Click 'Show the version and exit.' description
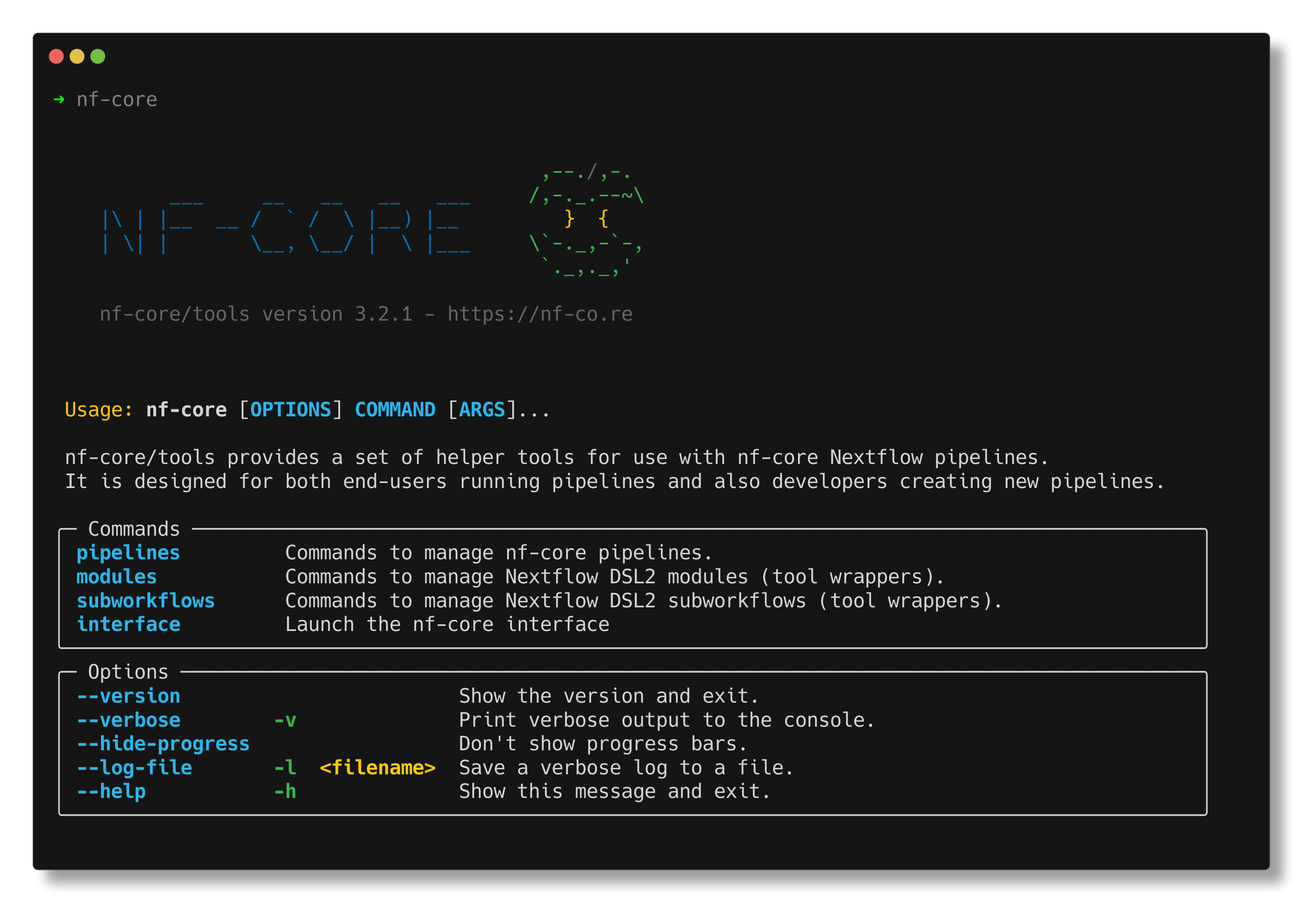Viewport: 1316px width, 916px height. tap(609, 696)
